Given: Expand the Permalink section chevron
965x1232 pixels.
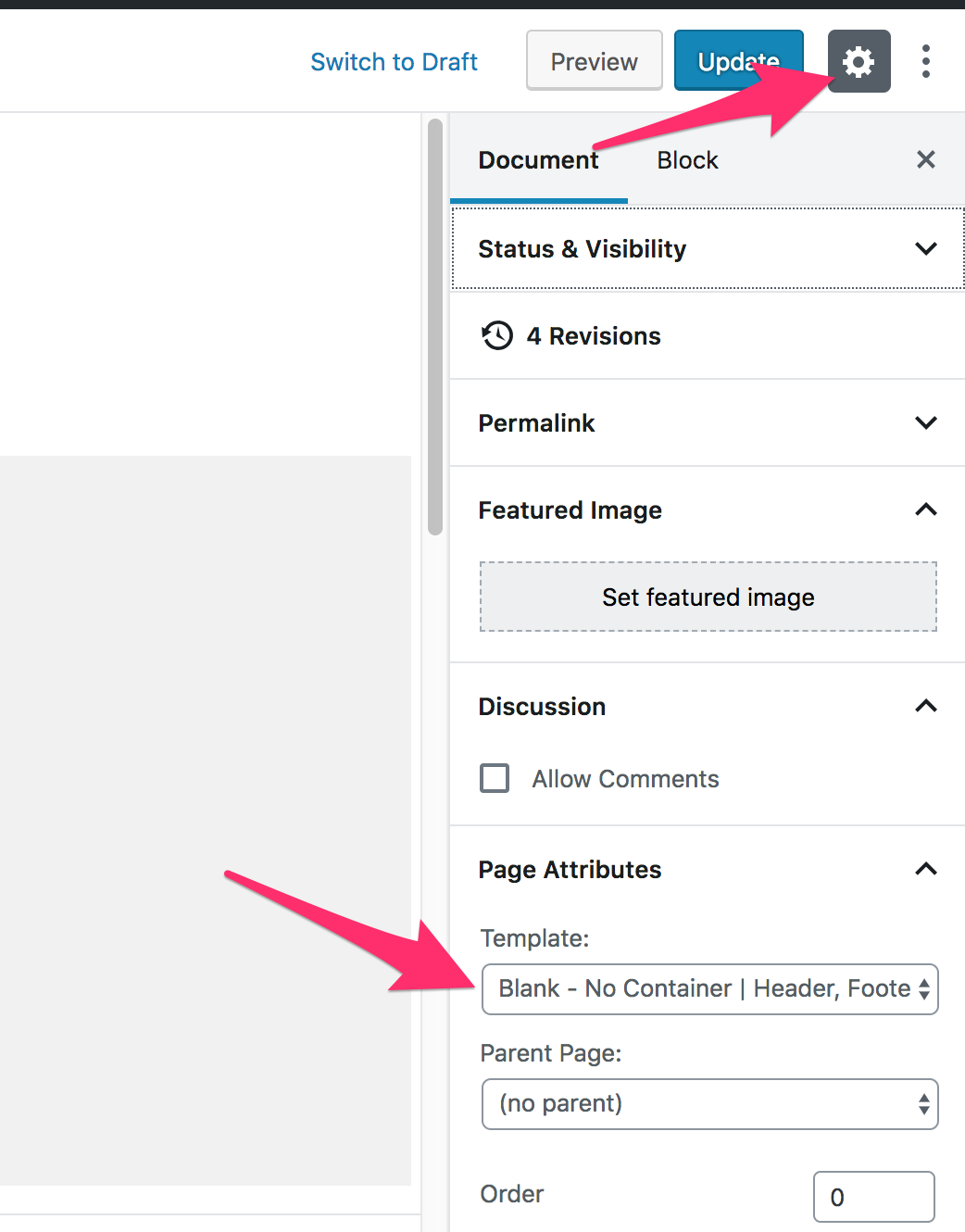Looking at the screenshot, I should (x=925, y=423).
